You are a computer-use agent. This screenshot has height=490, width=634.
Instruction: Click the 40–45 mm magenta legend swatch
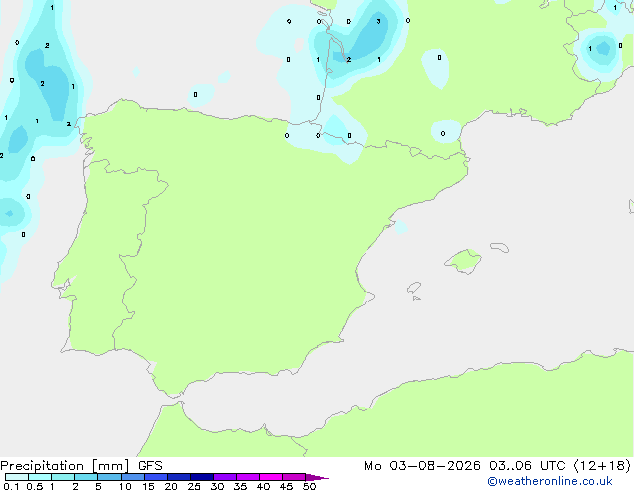pyautogui.click(x=271, y=477)
